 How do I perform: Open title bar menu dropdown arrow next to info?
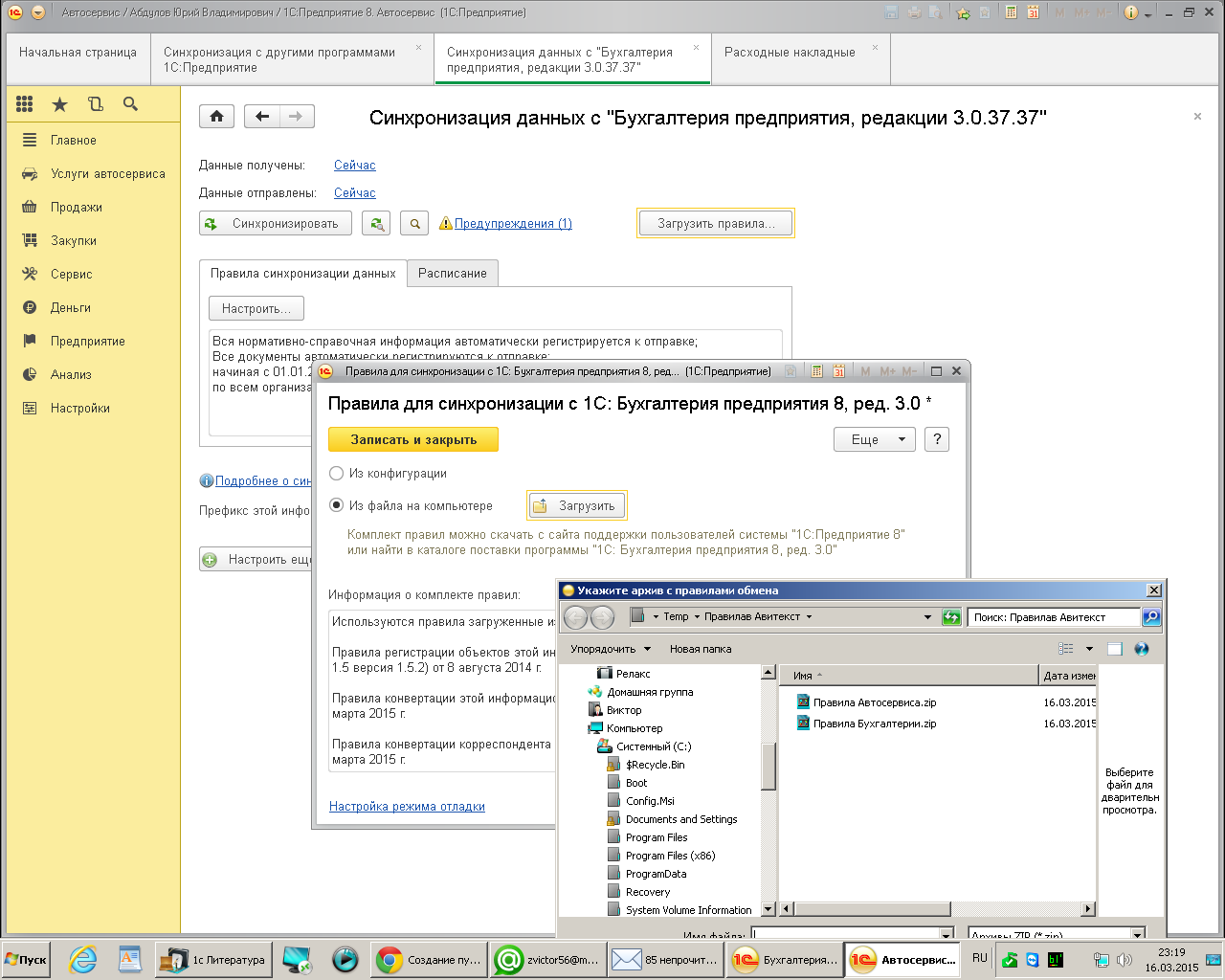pyautogui.click(x=1148, y=13)
